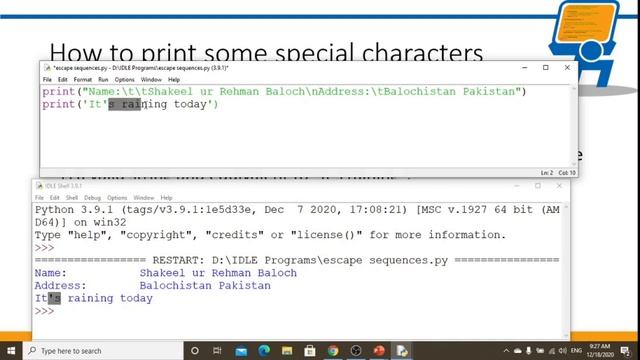Click the OneDrive cloud tray icon
This screenshot has width=640, height=360.
click(518, 351)
